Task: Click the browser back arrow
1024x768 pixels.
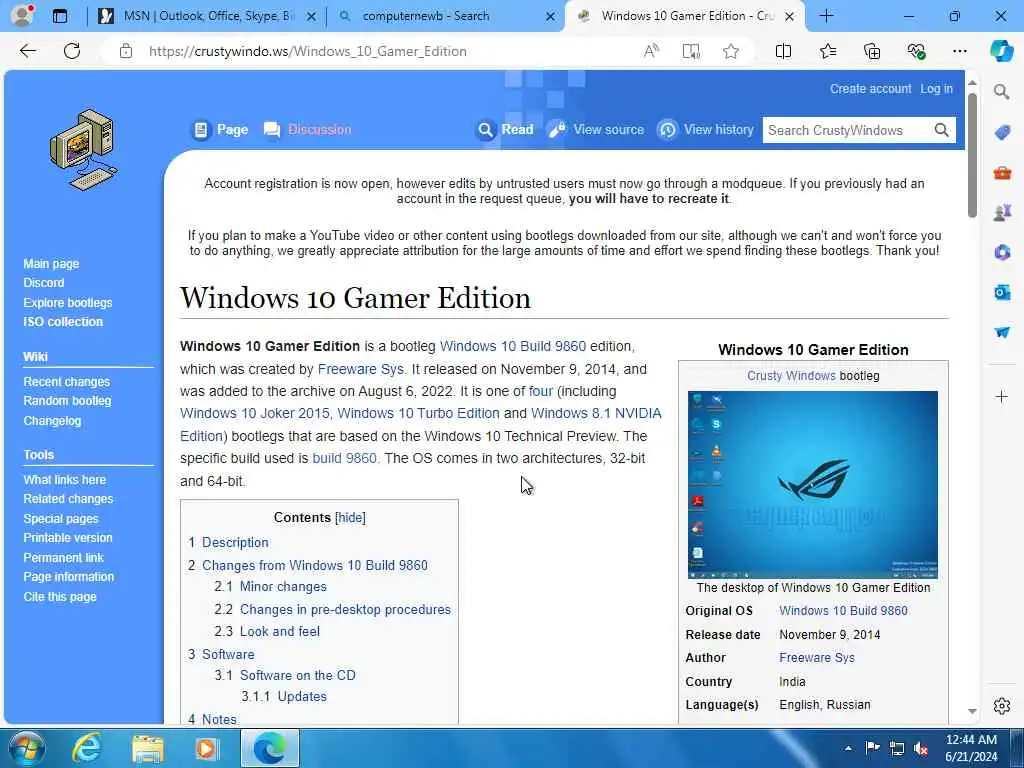Action: pos(27,51)
